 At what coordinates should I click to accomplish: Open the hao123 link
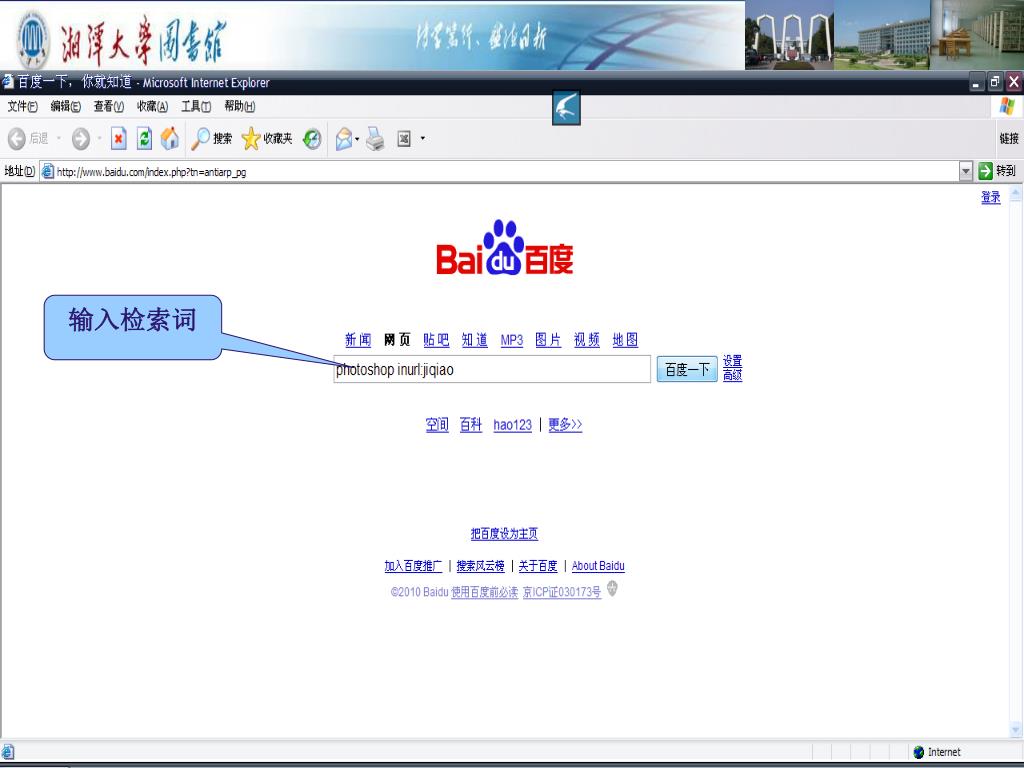(513, 425)
